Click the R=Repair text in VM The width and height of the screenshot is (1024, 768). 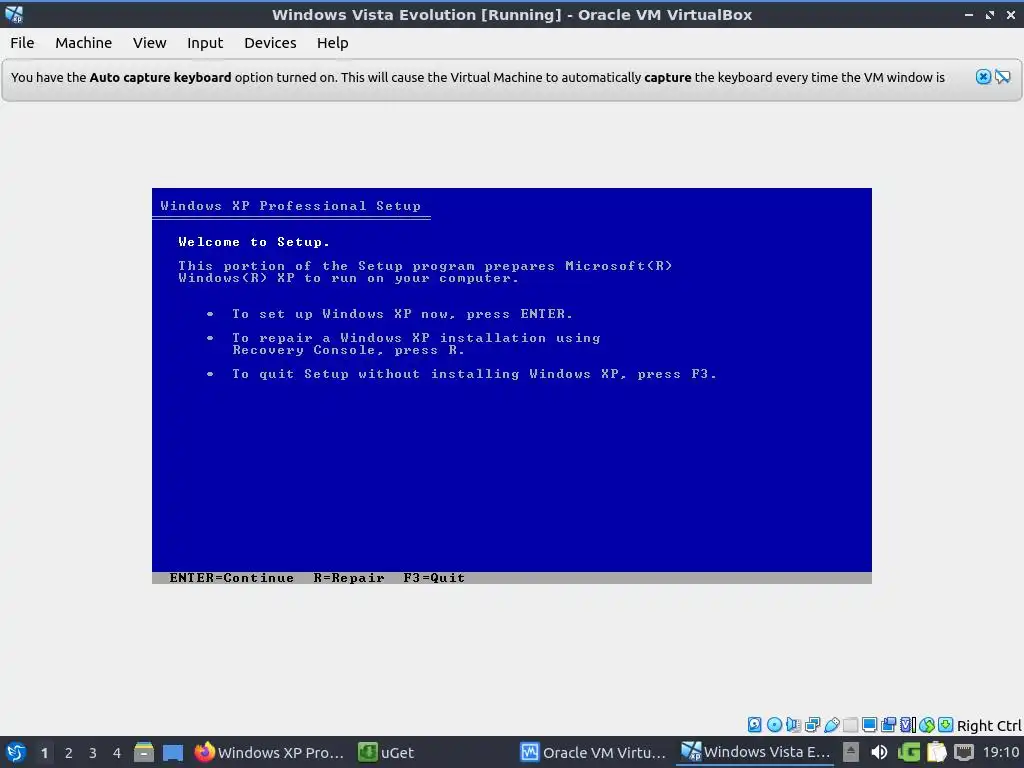[349, 578]
